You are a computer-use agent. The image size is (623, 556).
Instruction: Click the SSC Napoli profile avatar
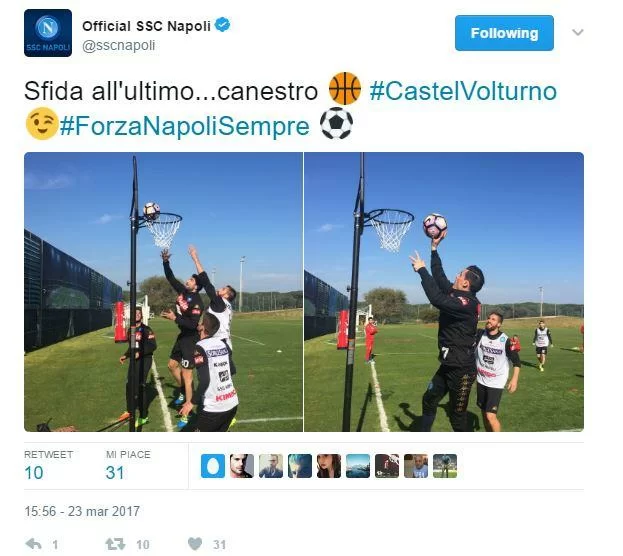coord(48,33)
